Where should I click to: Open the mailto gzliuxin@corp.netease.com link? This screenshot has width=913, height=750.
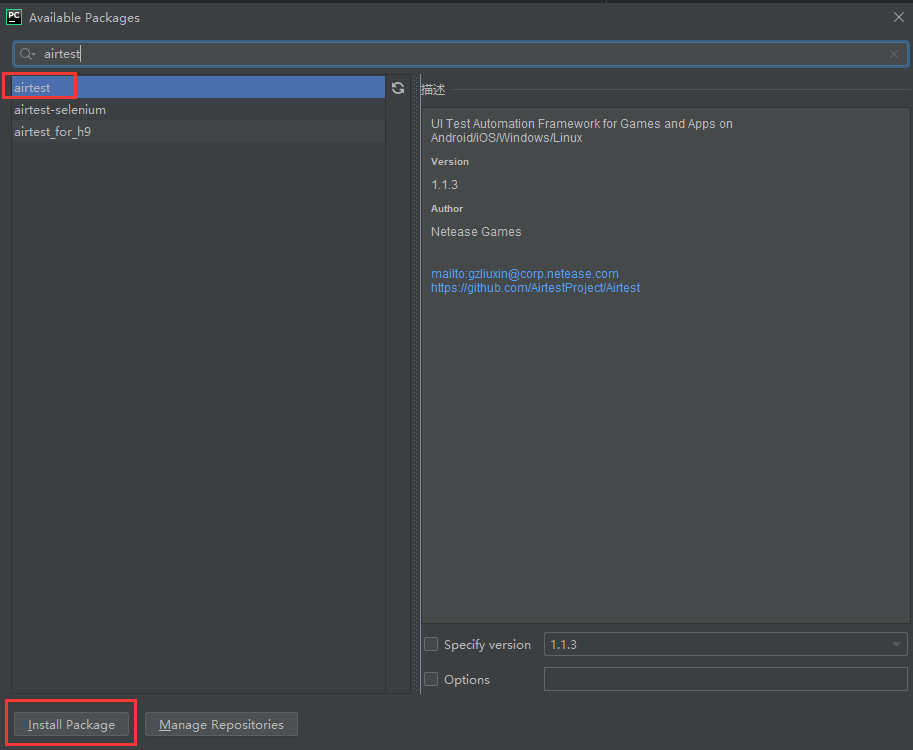pyautogui.click(x=525, y=274)
